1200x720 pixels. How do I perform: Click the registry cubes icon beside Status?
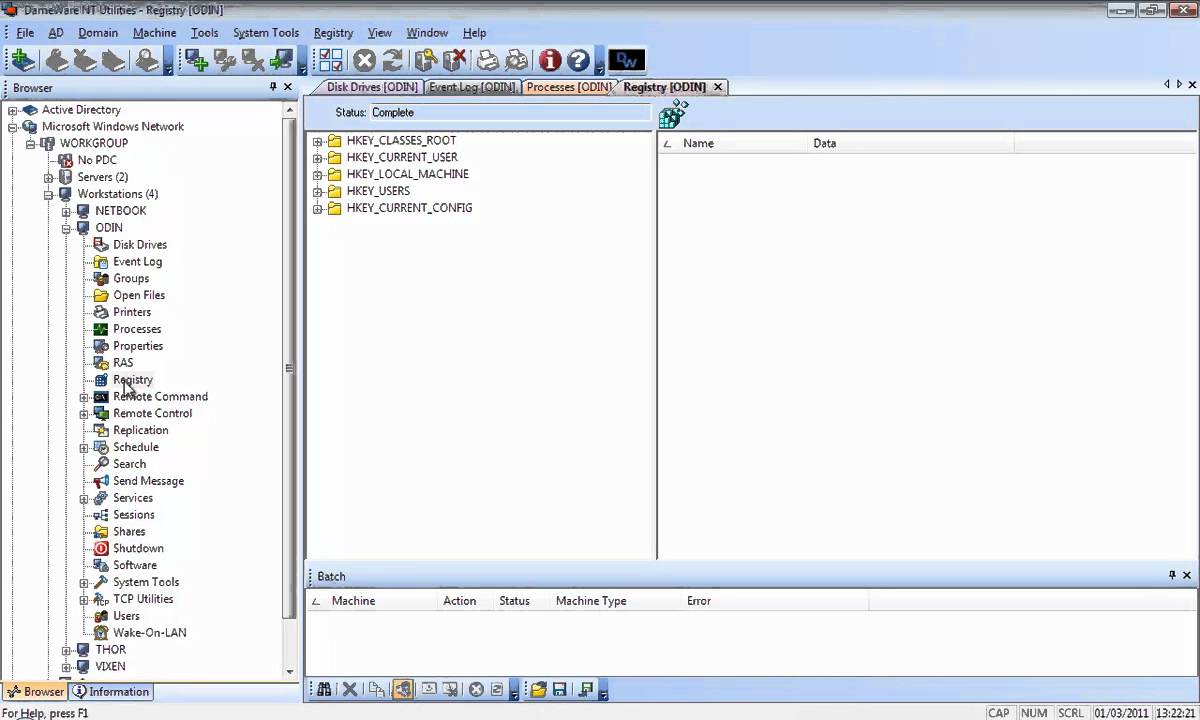(673, 113)
